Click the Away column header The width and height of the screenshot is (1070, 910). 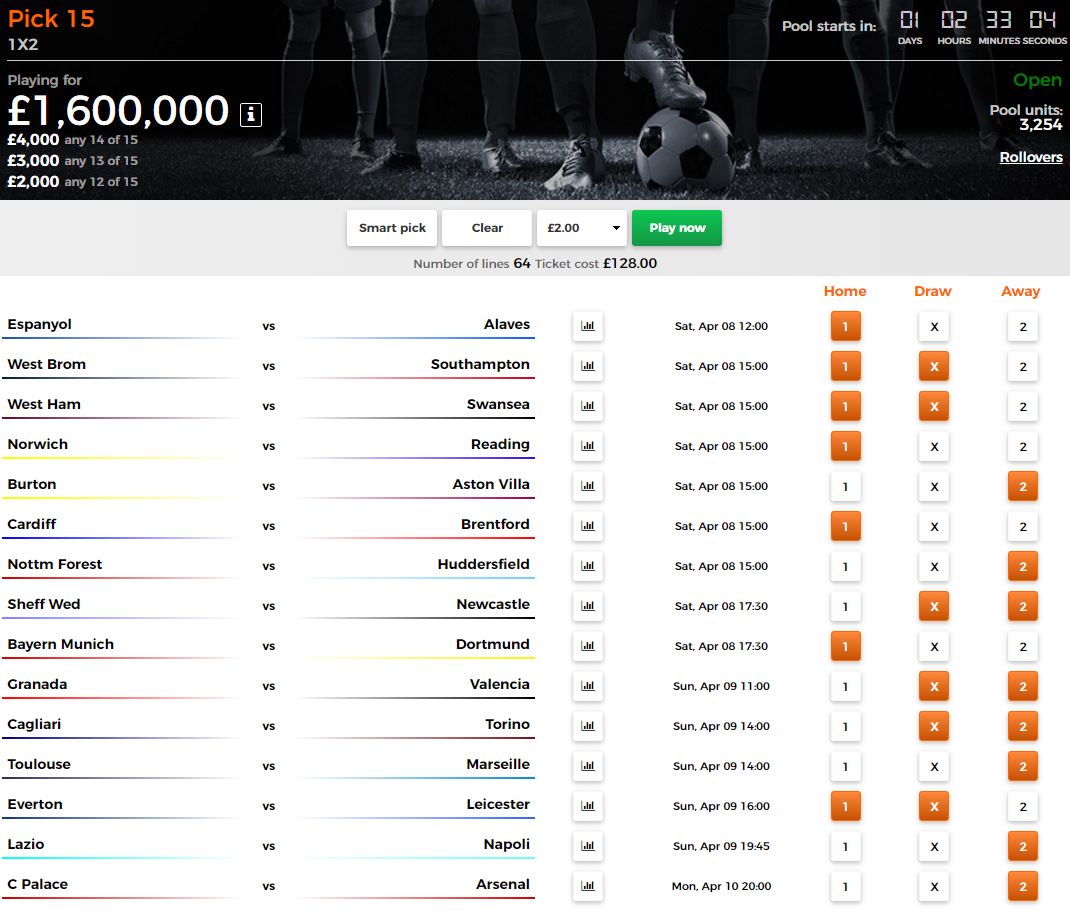point(1020,291)
